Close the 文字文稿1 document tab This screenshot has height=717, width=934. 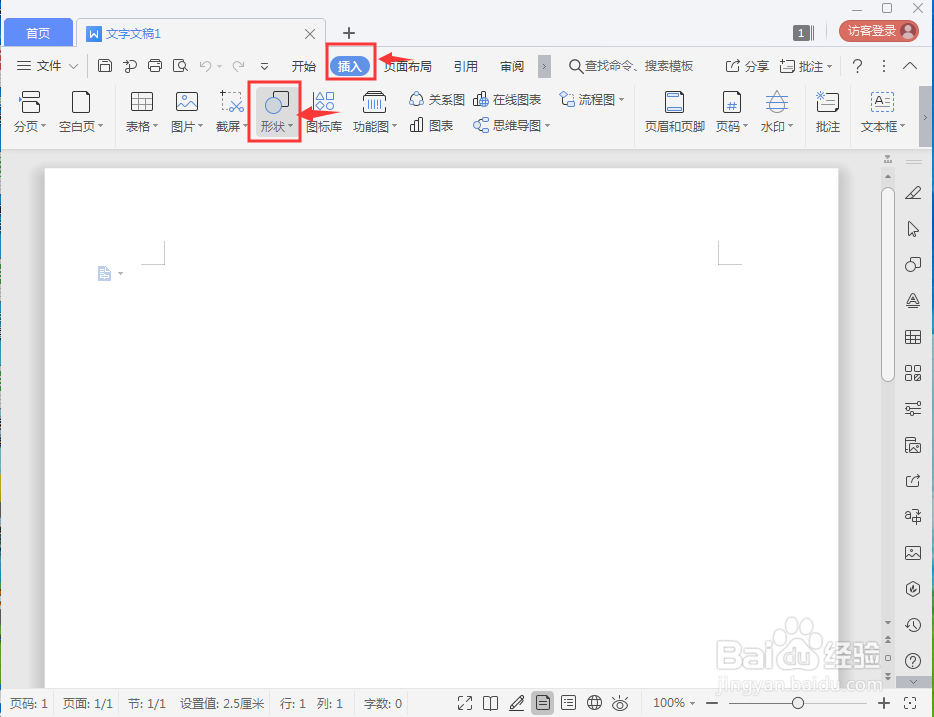click(x=310, y=34)
